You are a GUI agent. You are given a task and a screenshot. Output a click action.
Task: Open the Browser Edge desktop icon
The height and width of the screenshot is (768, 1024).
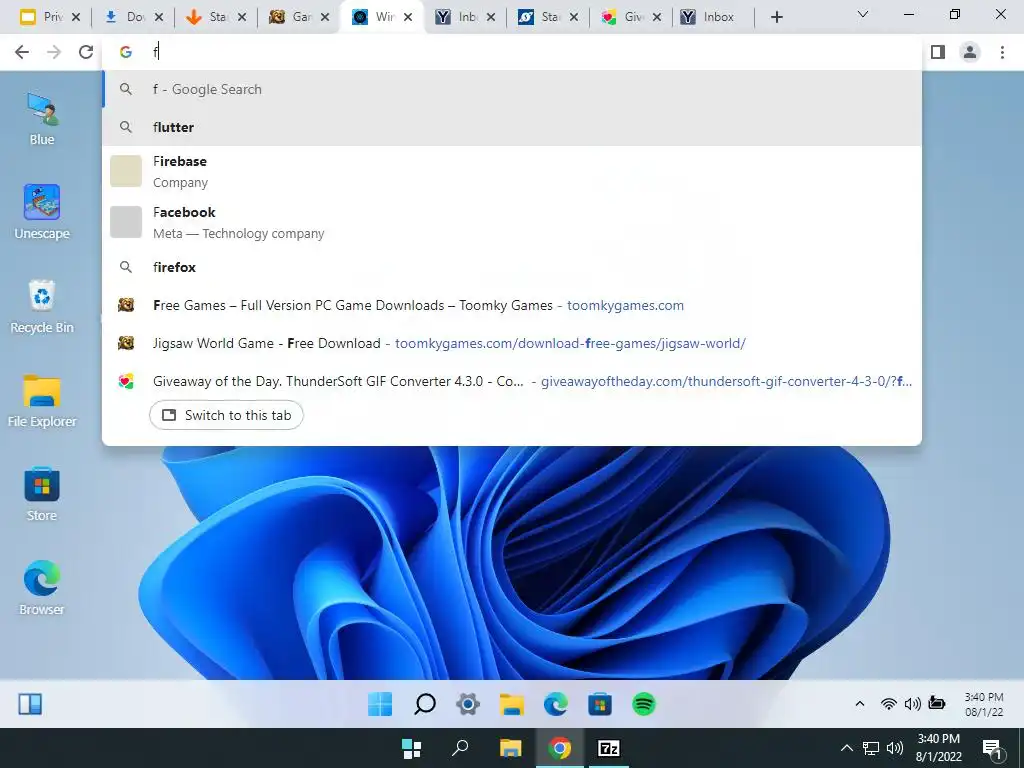click(x=42, y=588)
